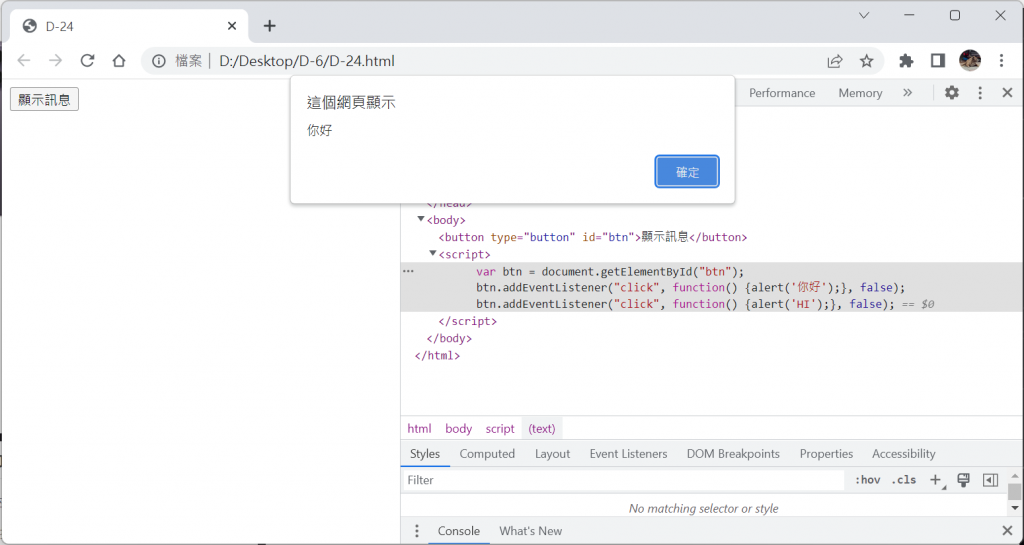Image resolution: width=1024 pixels, height=545 pixels.
Task: Open the Styles pane tab
Action: pyautogui.click(x=425, y=454)
